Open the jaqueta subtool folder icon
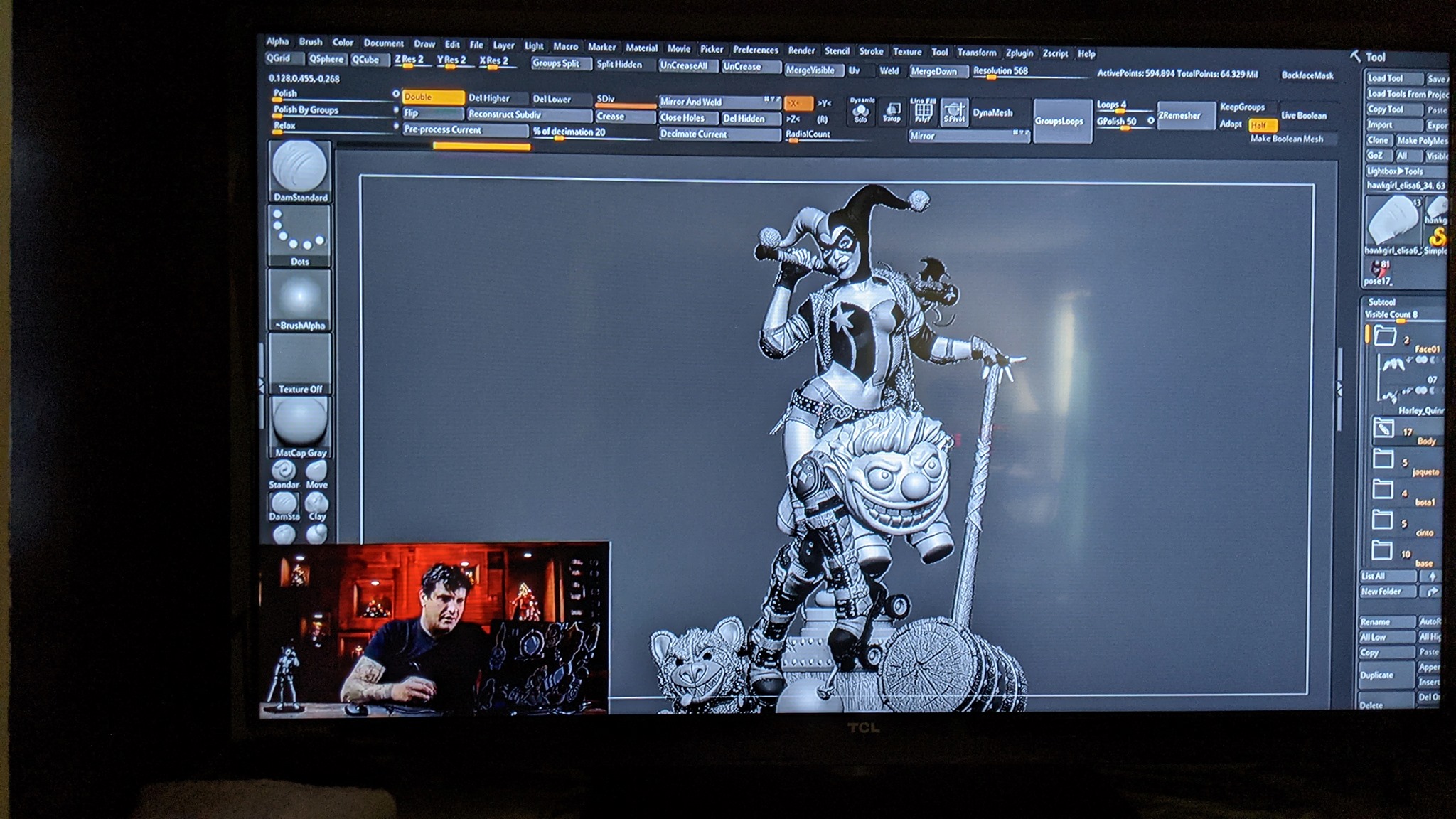 (x=1382, y=459)
